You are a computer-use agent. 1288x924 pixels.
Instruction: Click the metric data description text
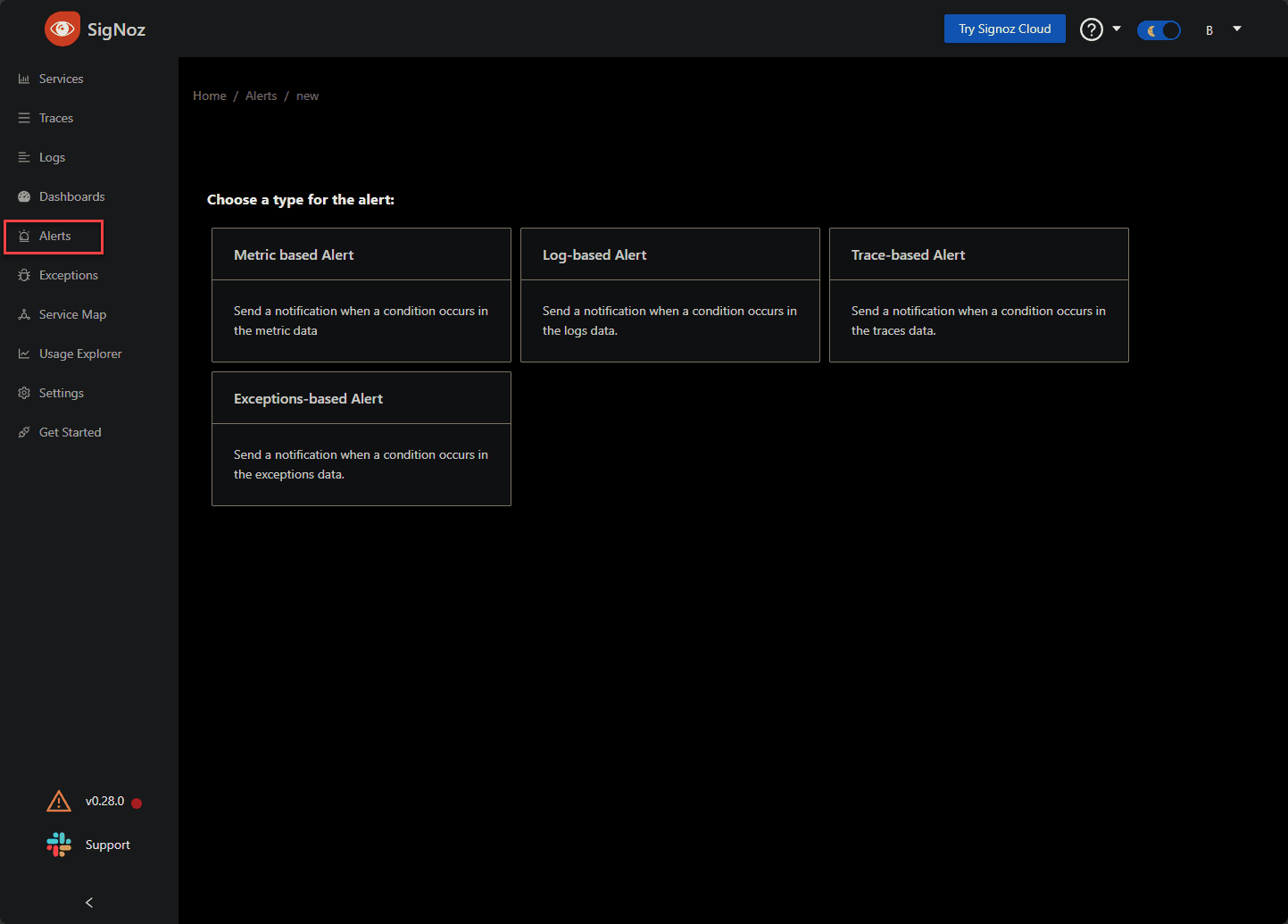361,320
